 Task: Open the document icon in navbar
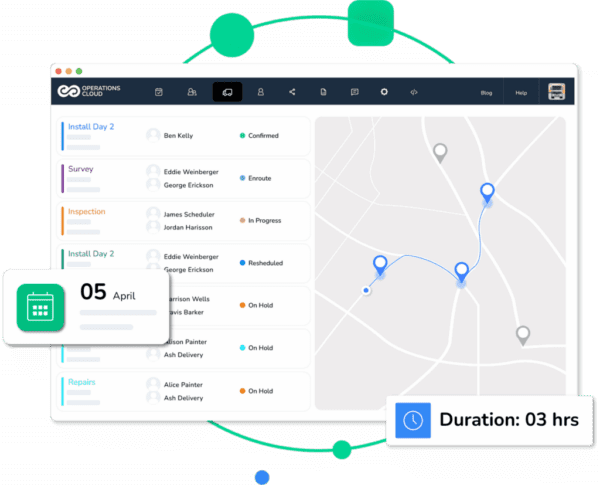pyautogui.click(x=323, y=92)
